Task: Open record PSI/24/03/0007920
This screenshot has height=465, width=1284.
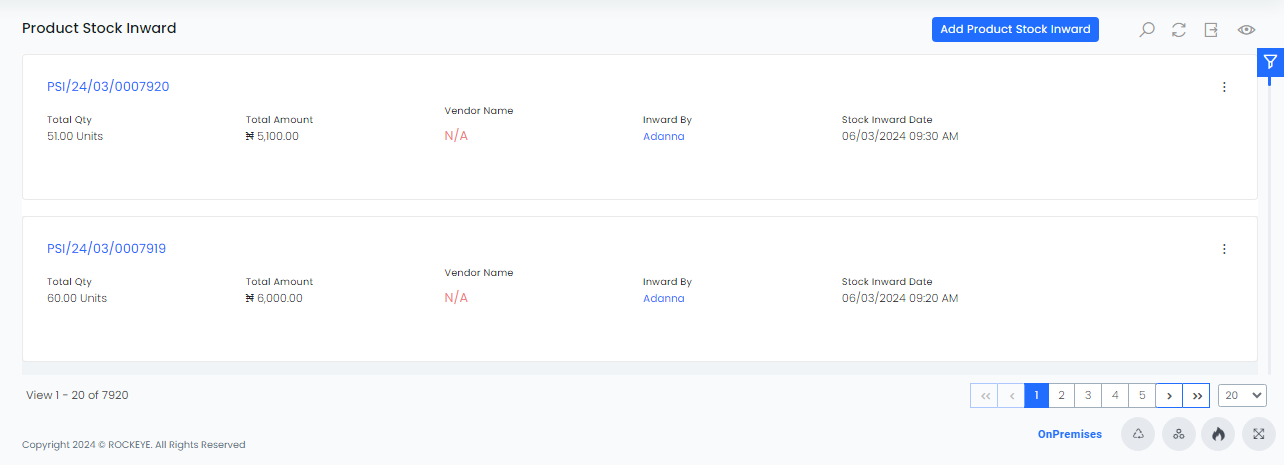Action: pyautogui.click(x=108, y=87)
